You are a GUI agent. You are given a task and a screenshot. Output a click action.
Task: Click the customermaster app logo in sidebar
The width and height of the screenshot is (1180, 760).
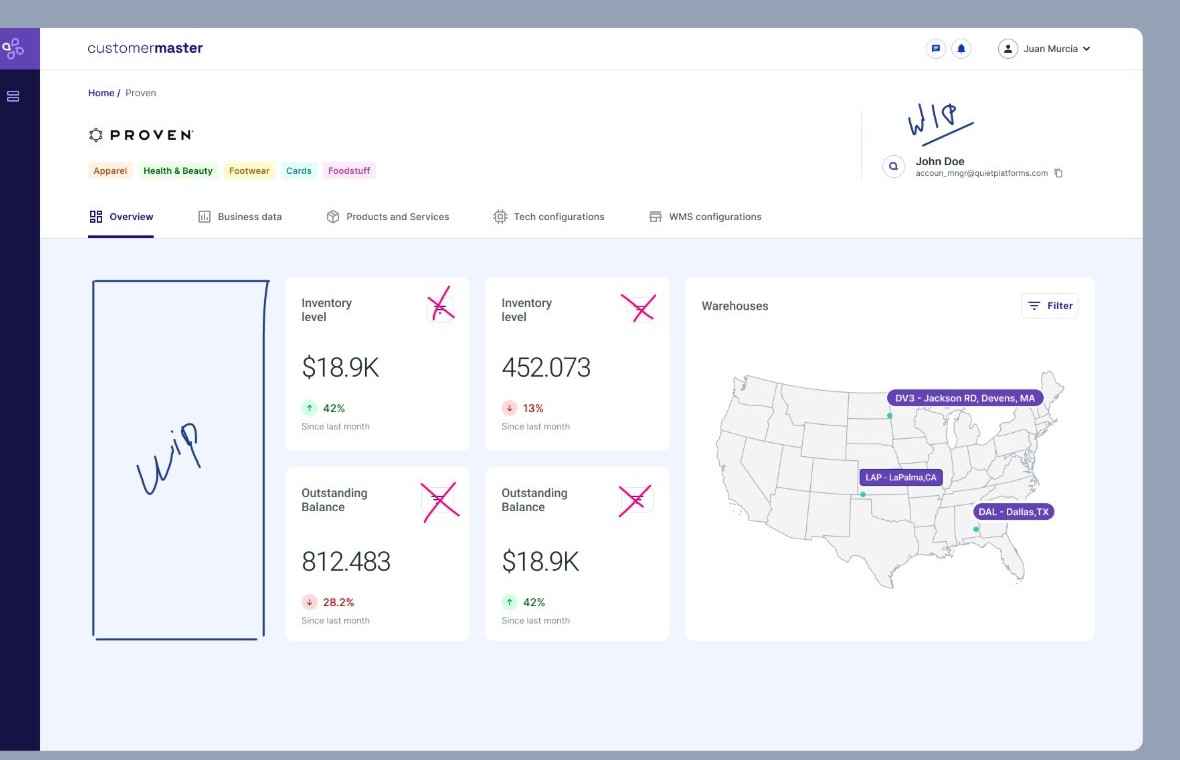(x=14, y=49)
